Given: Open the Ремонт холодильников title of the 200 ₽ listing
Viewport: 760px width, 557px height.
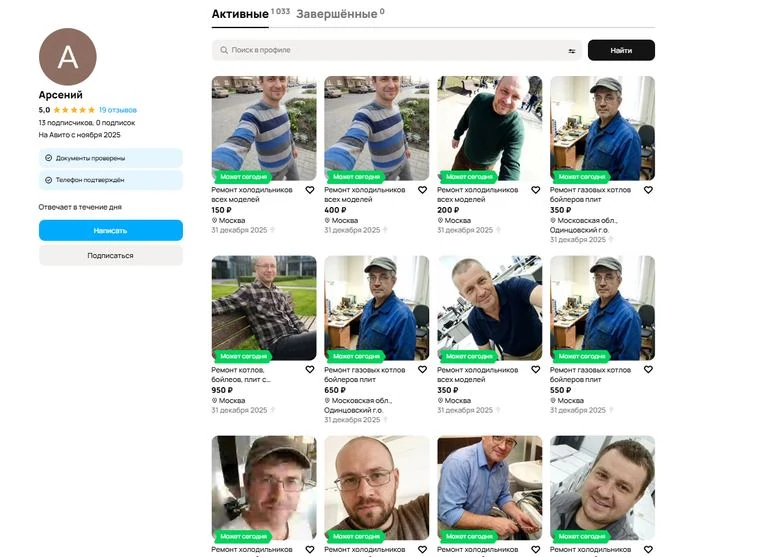Looking at the screenshot, I should pyautogui.click(x=478, y=194).
